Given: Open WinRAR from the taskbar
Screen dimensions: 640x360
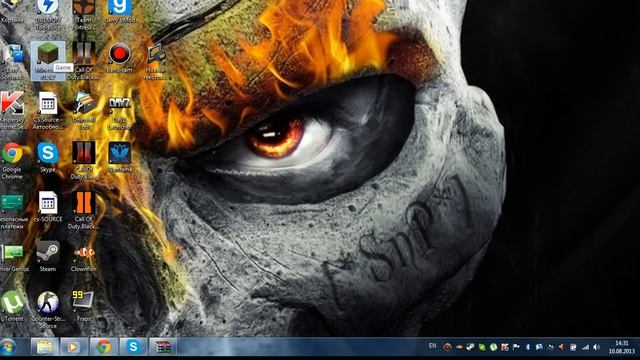Looking at the screenshot, I should [x=163, y=347].
